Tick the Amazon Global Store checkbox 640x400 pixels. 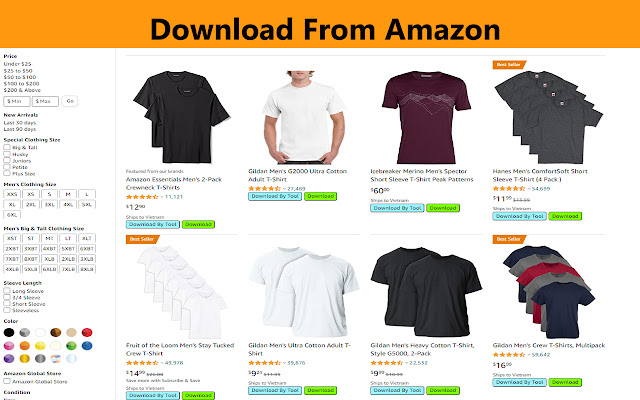pyautogui.click(x=7, y=381)
